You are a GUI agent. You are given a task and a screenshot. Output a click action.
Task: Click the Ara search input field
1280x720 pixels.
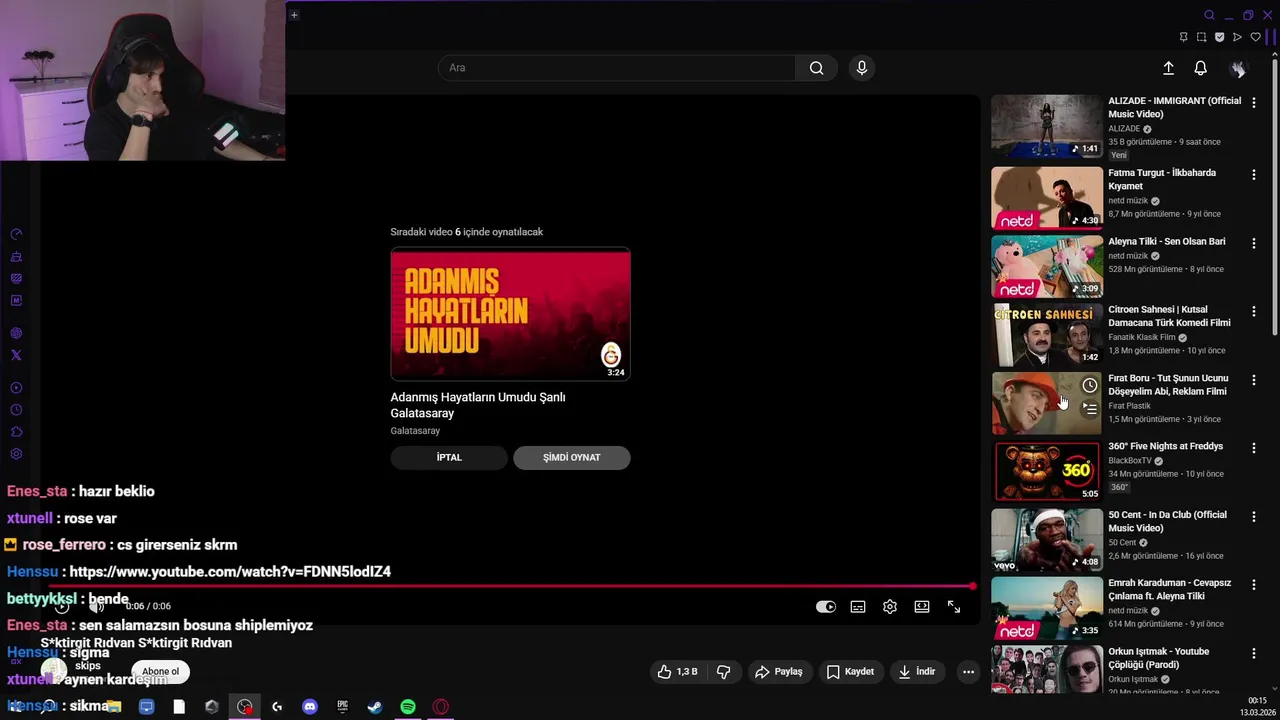tap(617, 68)
